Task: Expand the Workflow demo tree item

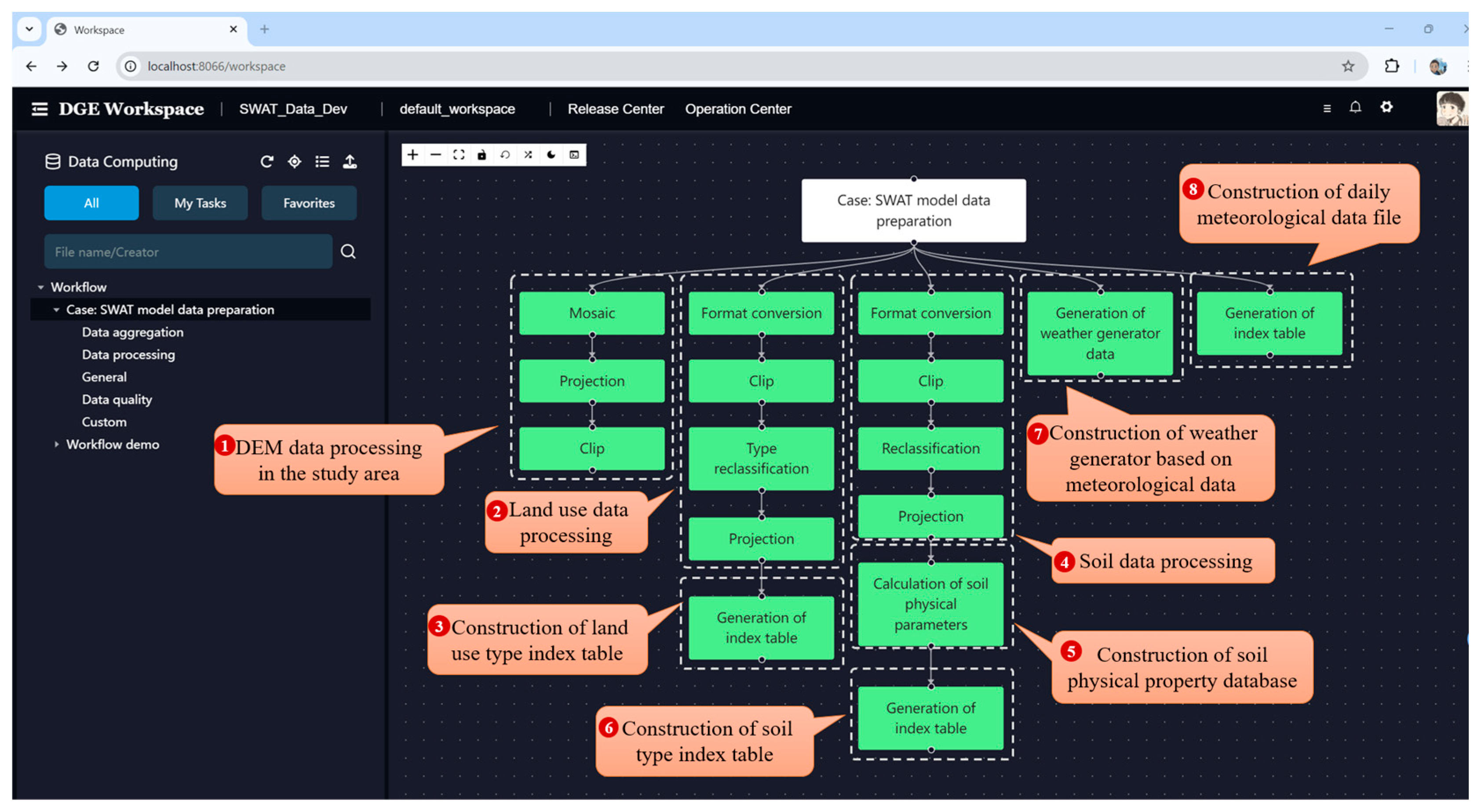Action: coord(56,444)
